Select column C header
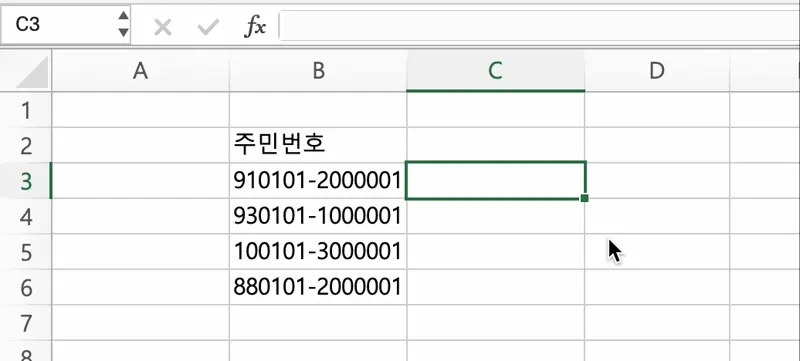The image size is (800, 361). point(495,71)
